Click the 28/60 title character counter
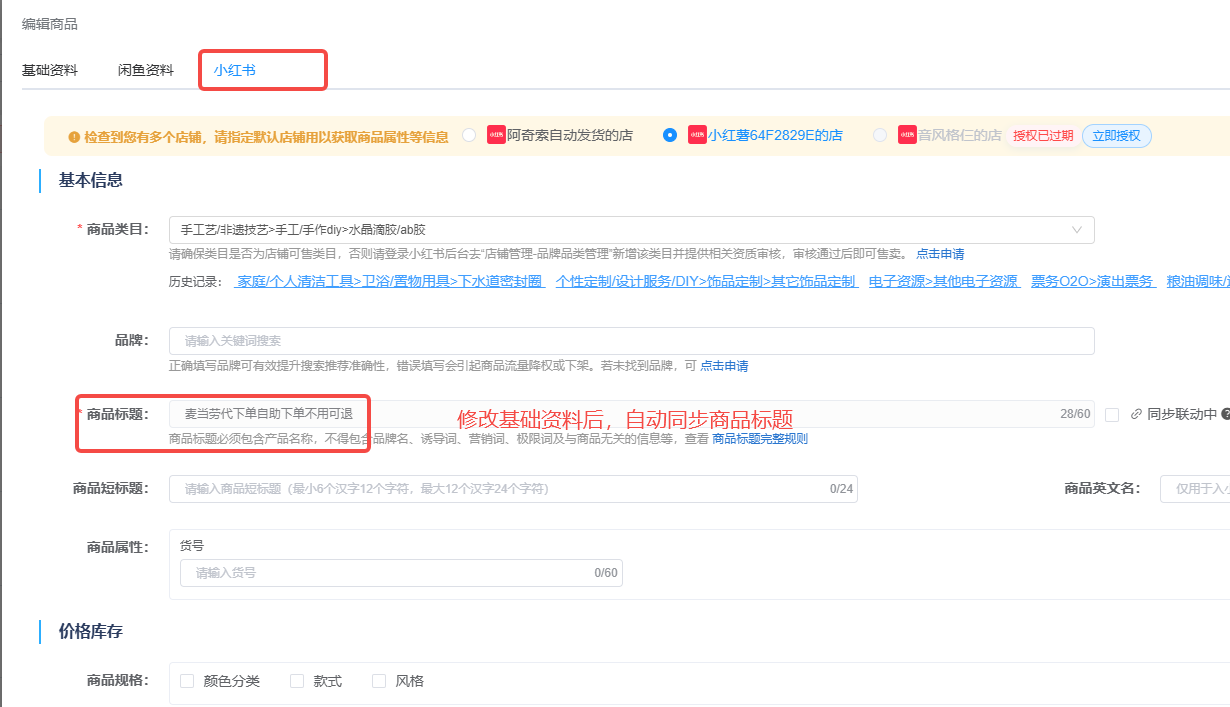Image resolution: width=1230 pixels, height=707 pixels. click(x=1075, y=414)
